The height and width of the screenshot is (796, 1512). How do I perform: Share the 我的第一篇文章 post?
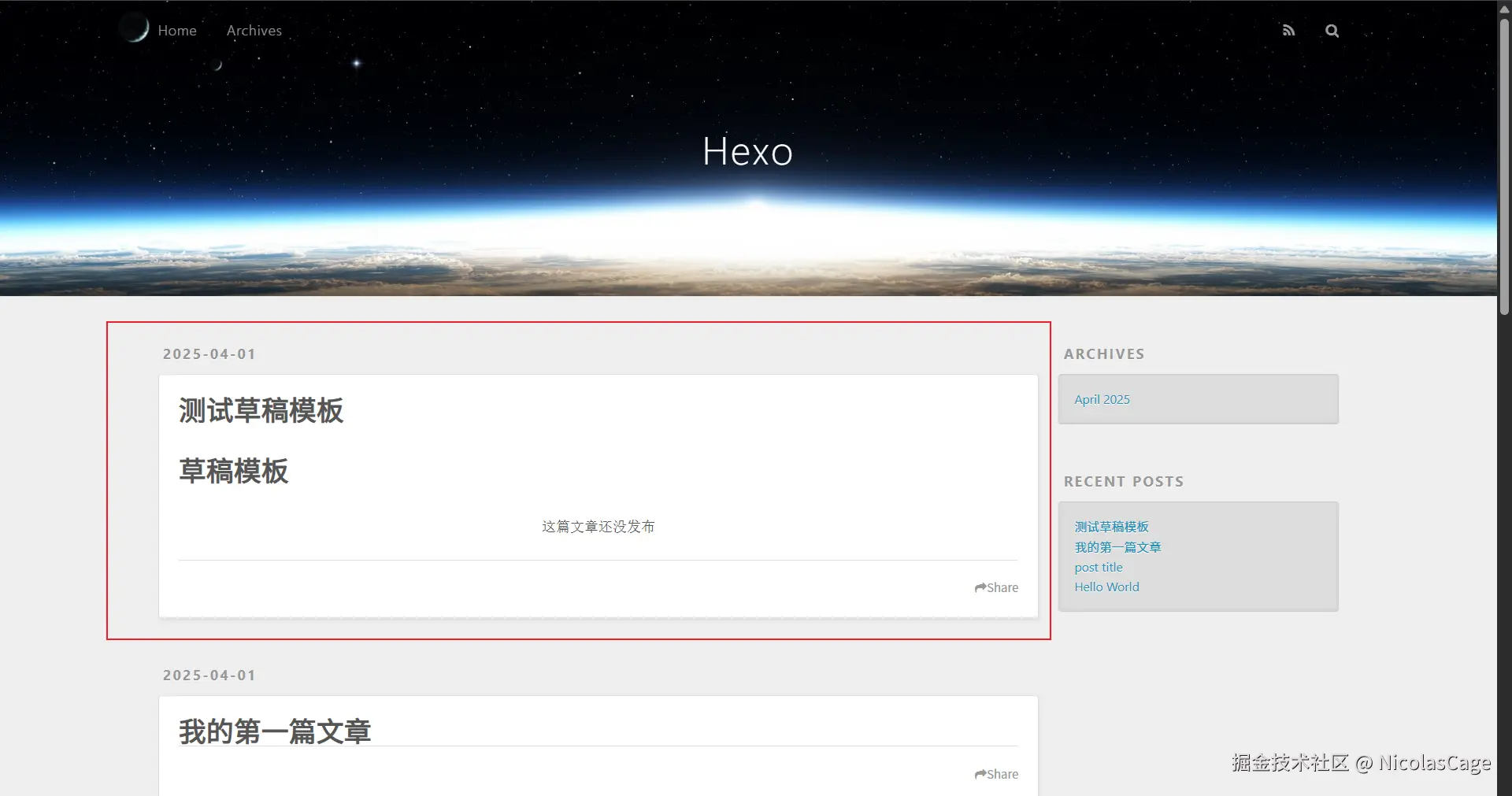pyautogui.click(x=996, y=774)
